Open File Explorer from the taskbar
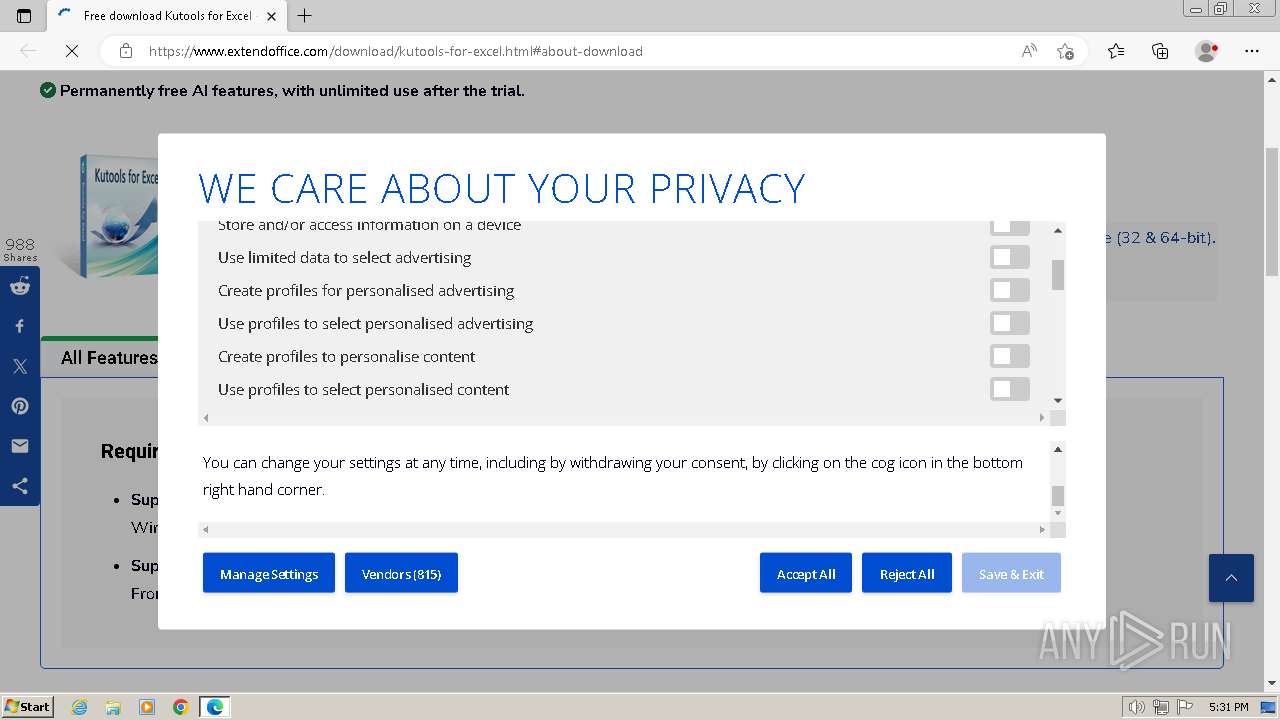Image resolution: width=1280 pixels, height=720 pixels. tap(113, 707)
